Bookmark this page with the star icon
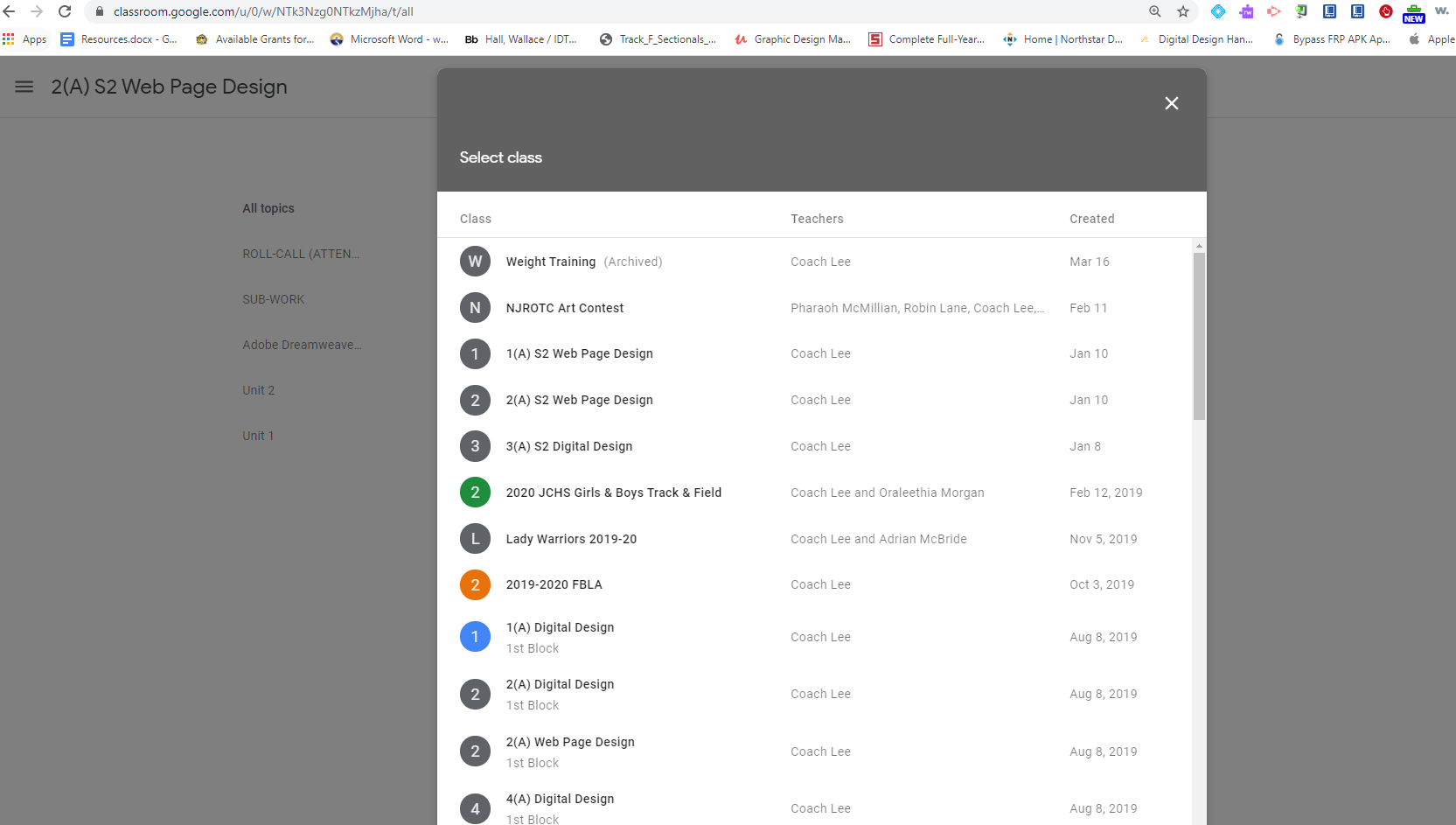Screen dimensions: 1456x825 click(1182, 11)
